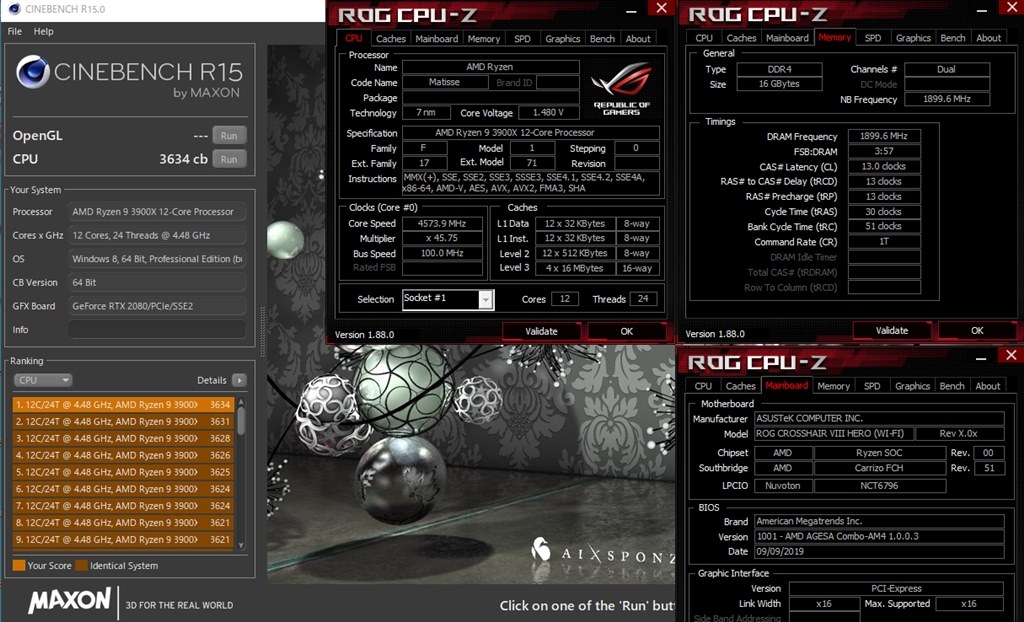Open SPD tab in CPU-Z Memory window
The width and height of the screenshot is (1024, 622).
(873, 38)
